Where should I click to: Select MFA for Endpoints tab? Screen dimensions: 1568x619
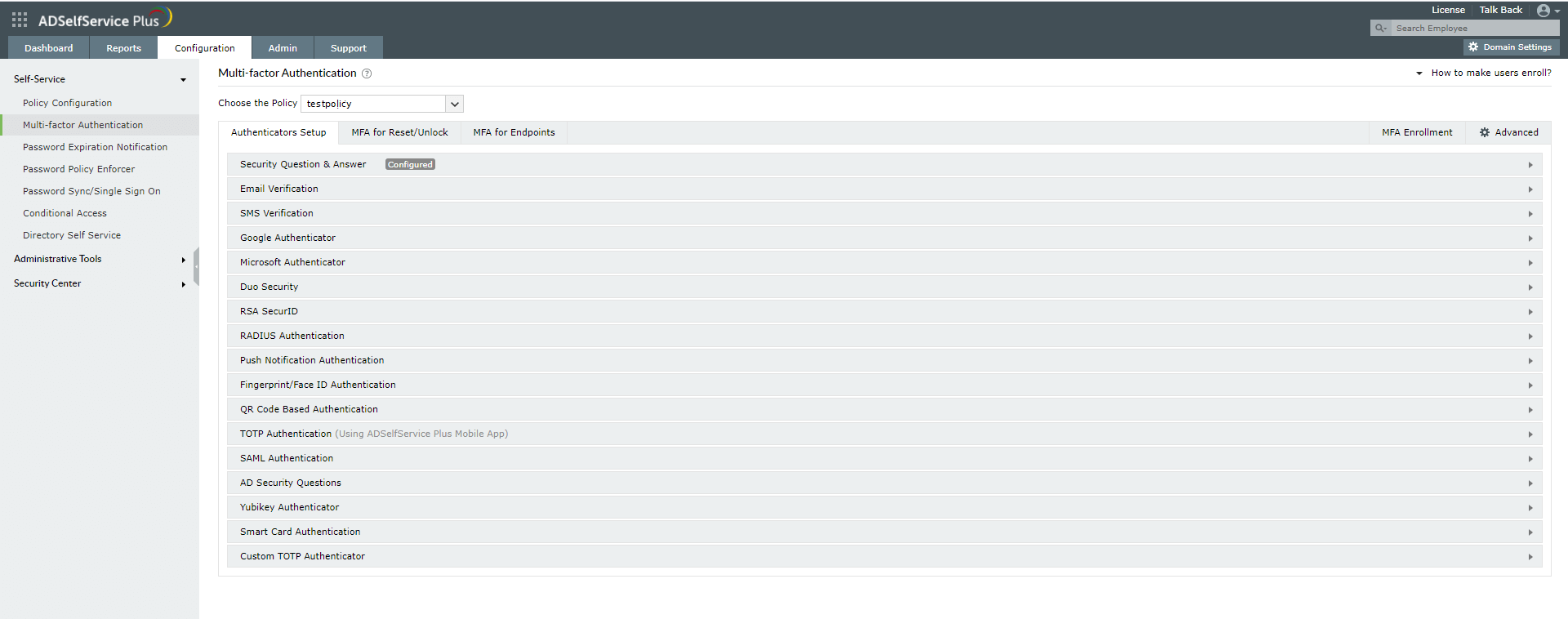pos(514,132)
